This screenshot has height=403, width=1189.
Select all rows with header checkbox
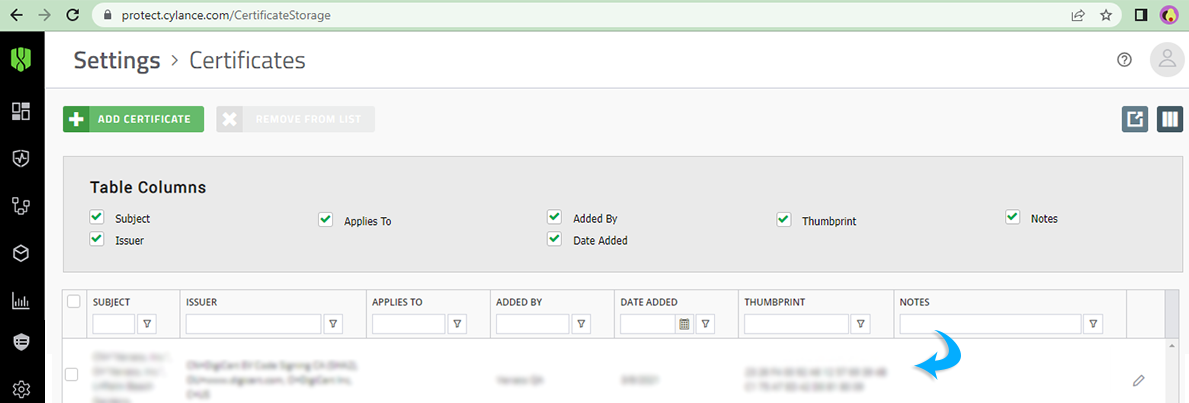pos(74,301)
